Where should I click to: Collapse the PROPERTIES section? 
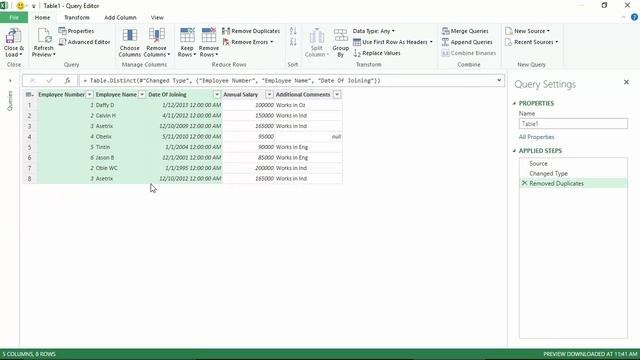(514, 103)
